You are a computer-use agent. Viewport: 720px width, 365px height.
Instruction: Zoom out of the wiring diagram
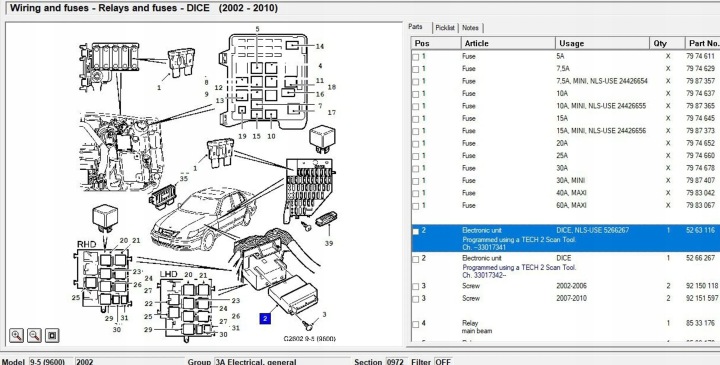34,335
